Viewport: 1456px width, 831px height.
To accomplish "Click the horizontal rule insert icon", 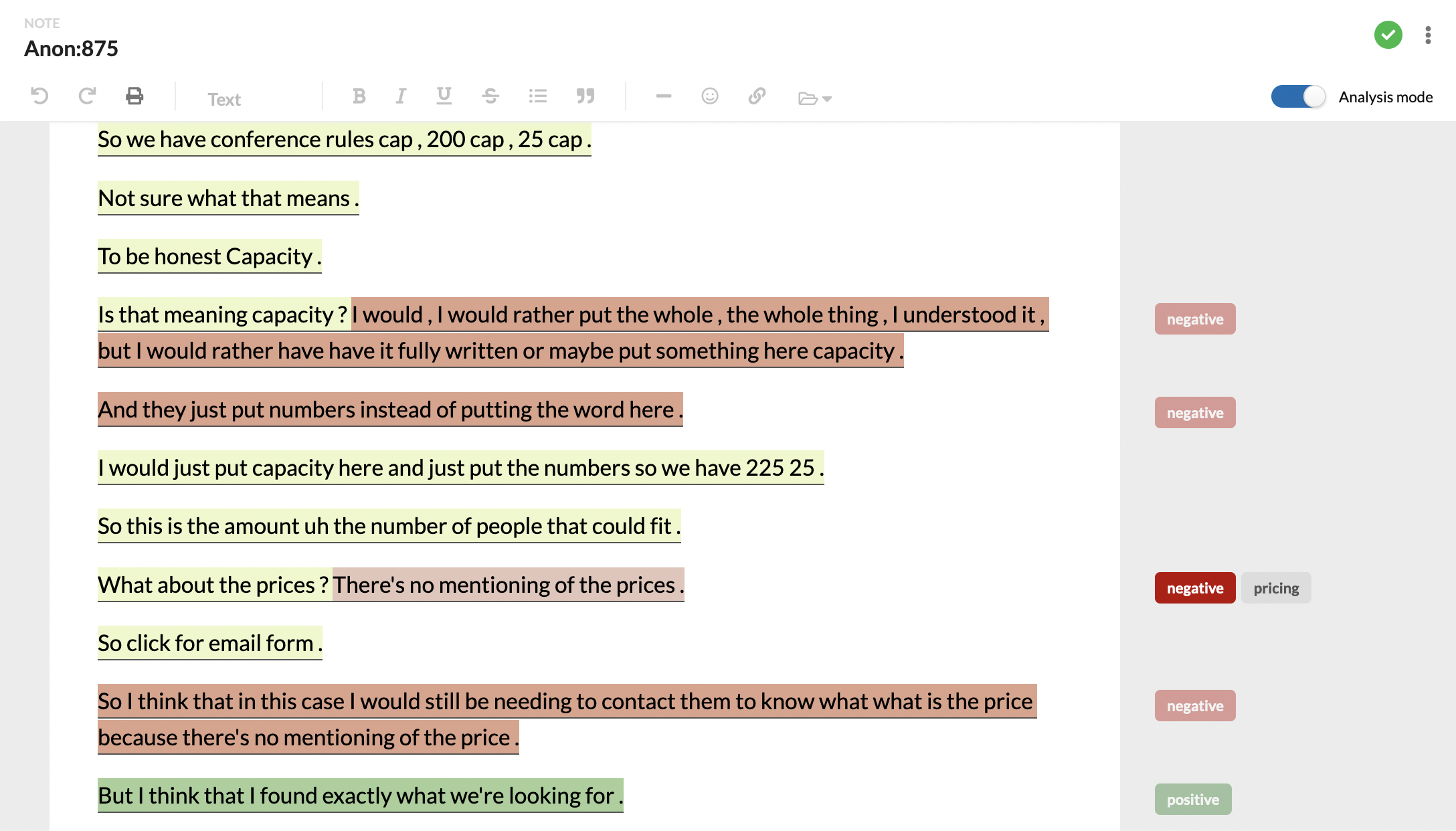I will pyautogui.click(x=662, y=97).
